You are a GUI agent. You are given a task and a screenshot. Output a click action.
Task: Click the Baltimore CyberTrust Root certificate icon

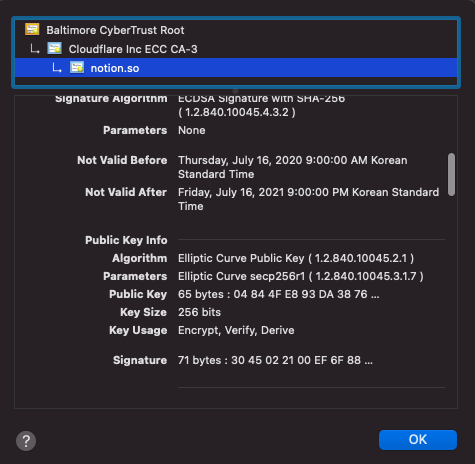[x=32, y=29]
